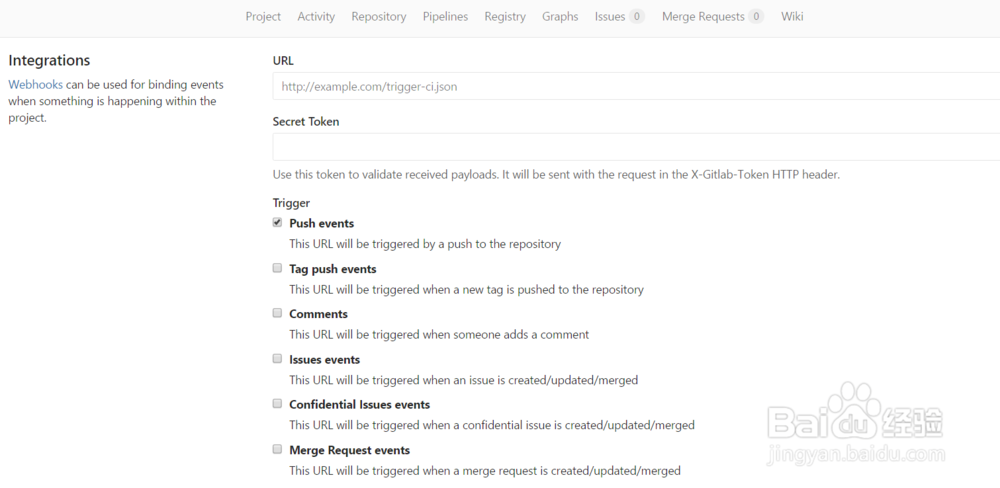Open the Merge Requests tab

(703, 16)
